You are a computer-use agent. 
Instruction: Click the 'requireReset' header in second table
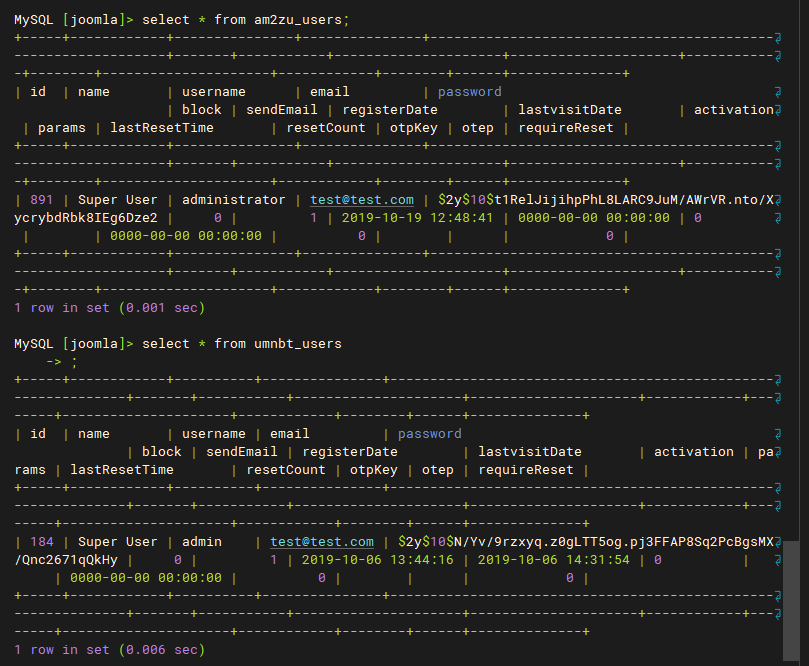pyautogui.click(x=526, y=470)
